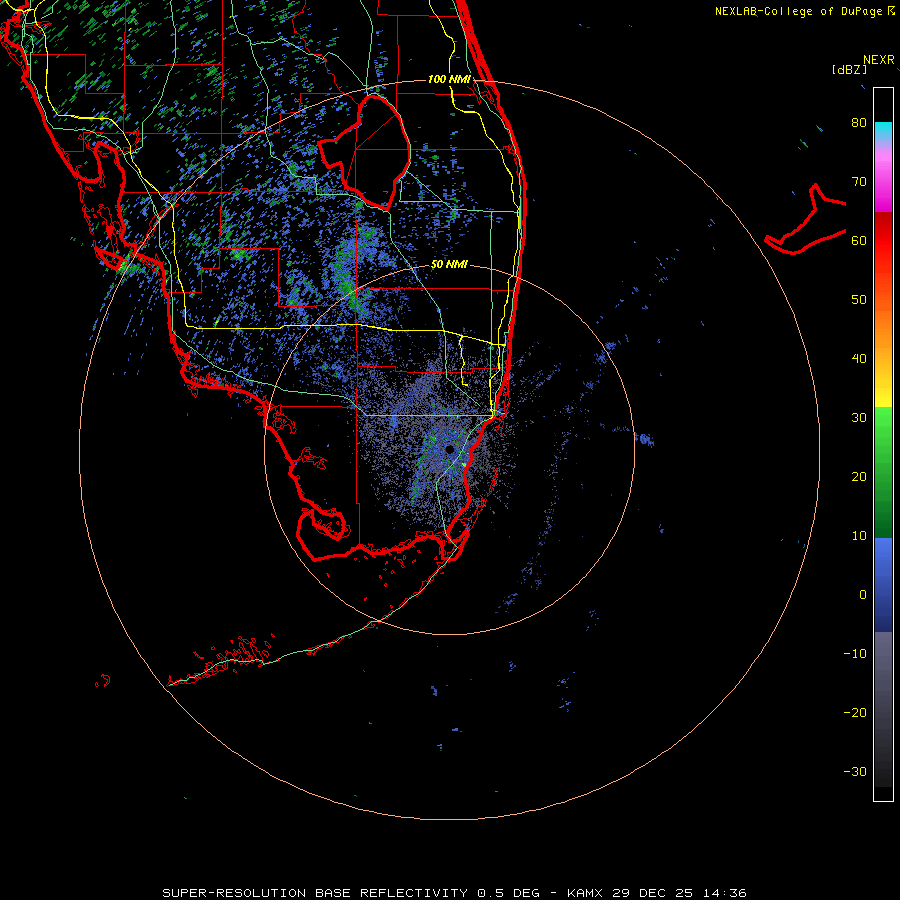The width and height of the screenshot is (900, 900).
Task: Click the 60 value on dBZ scale
Action: click(859, 240)
